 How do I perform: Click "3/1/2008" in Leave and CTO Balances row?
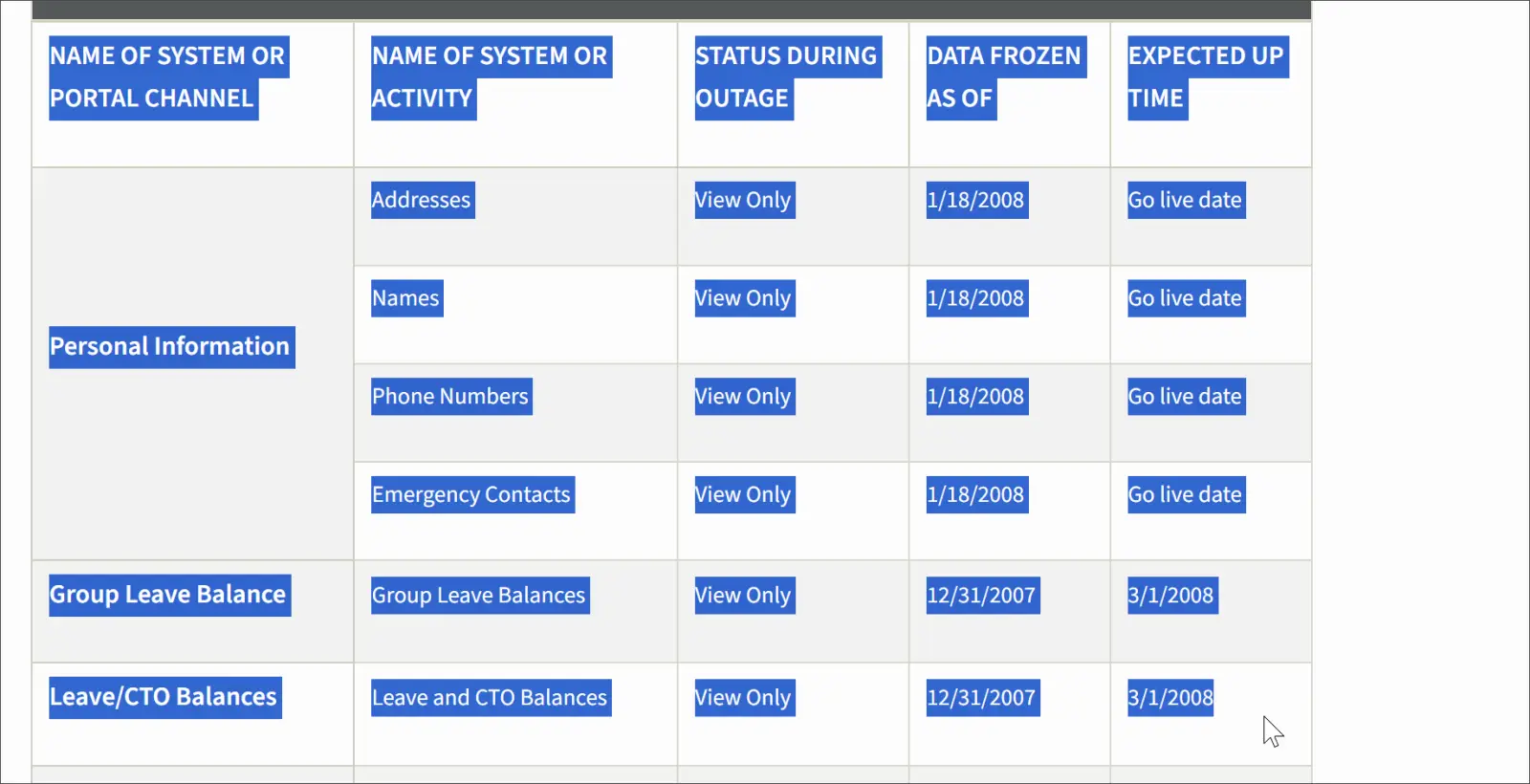(1170, 698)
